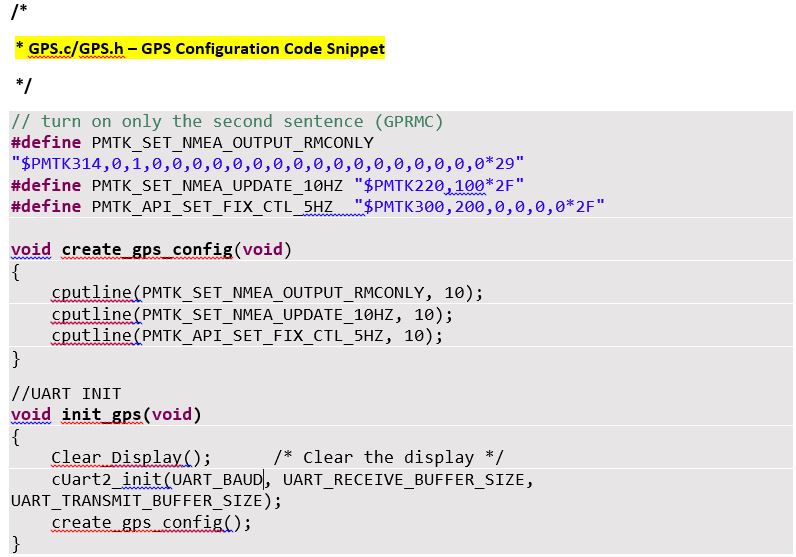This screenshot has height=557, width=796.
Task: Click PMTK_SET_NMEA_UPDATE_10HZ in its #define line
Action: (217, 185)
